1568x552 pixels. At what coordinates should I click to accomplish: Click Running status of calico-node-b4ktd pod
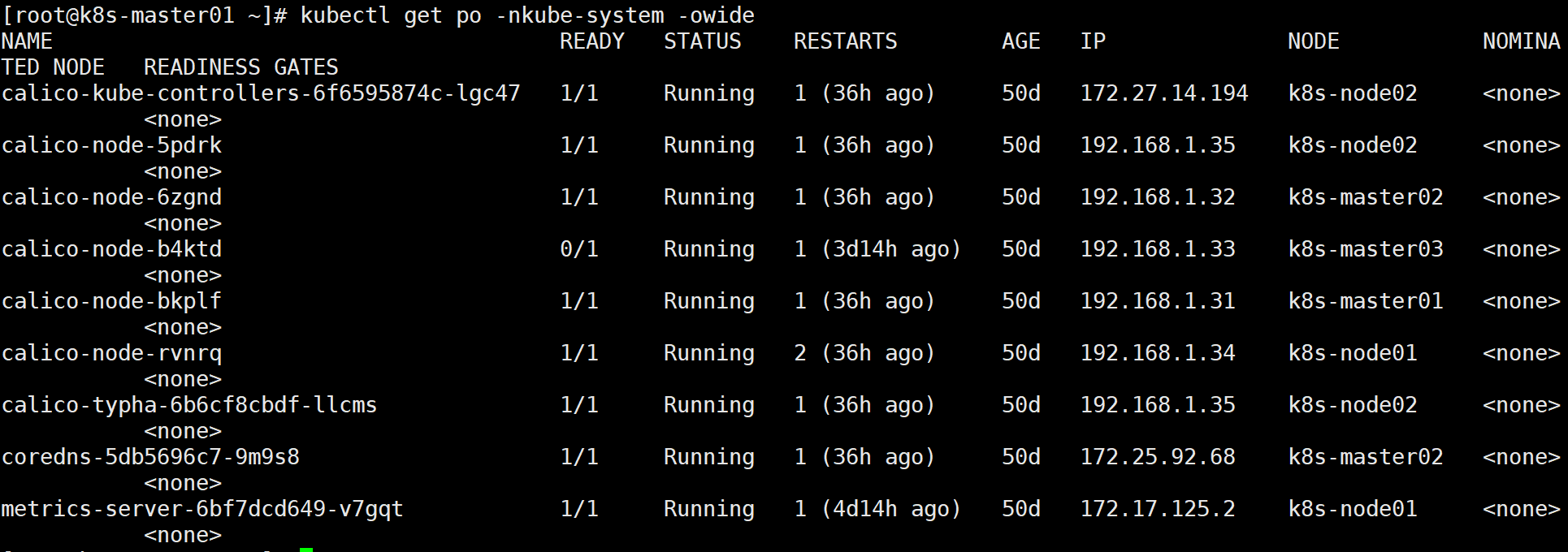(709, 249)
